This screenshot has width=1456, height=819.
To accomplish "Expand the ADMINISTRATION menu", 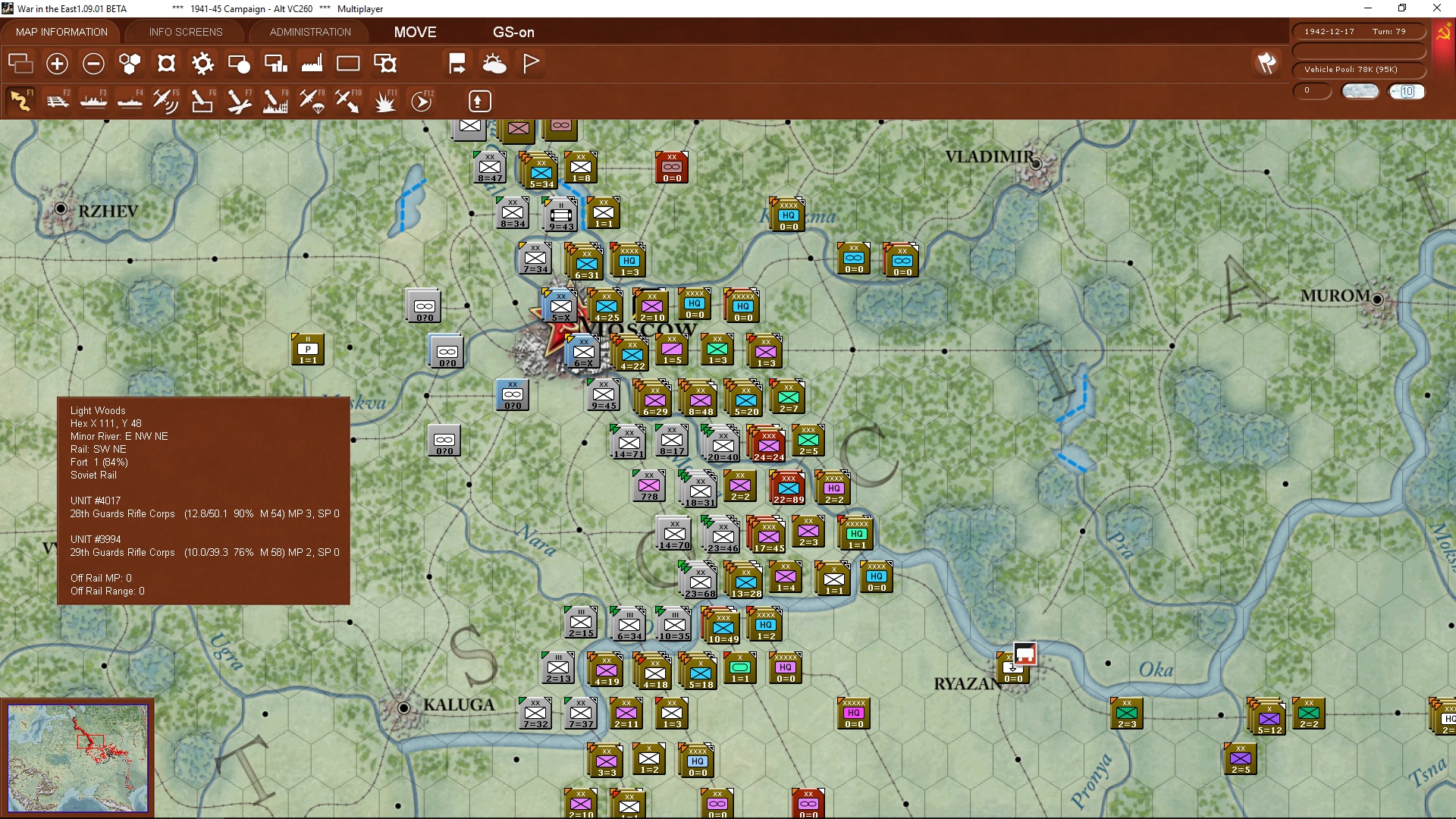I will [x=309, y=32].
